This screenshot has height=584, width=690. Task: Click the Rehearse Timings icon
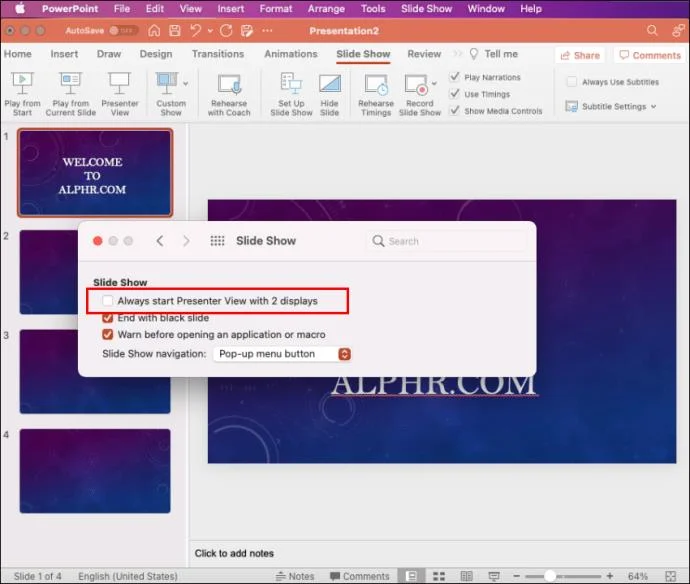click(376, 84)
